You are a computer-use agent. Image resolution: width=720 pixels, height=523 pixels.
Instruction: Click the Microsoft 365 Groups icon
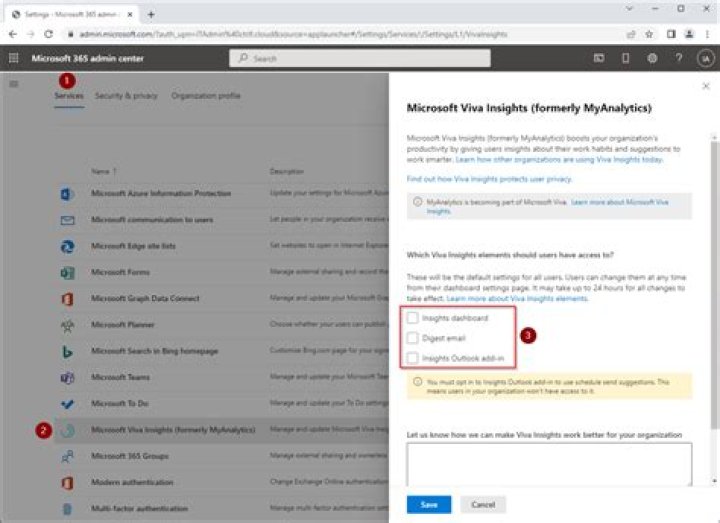click(68, 456)
